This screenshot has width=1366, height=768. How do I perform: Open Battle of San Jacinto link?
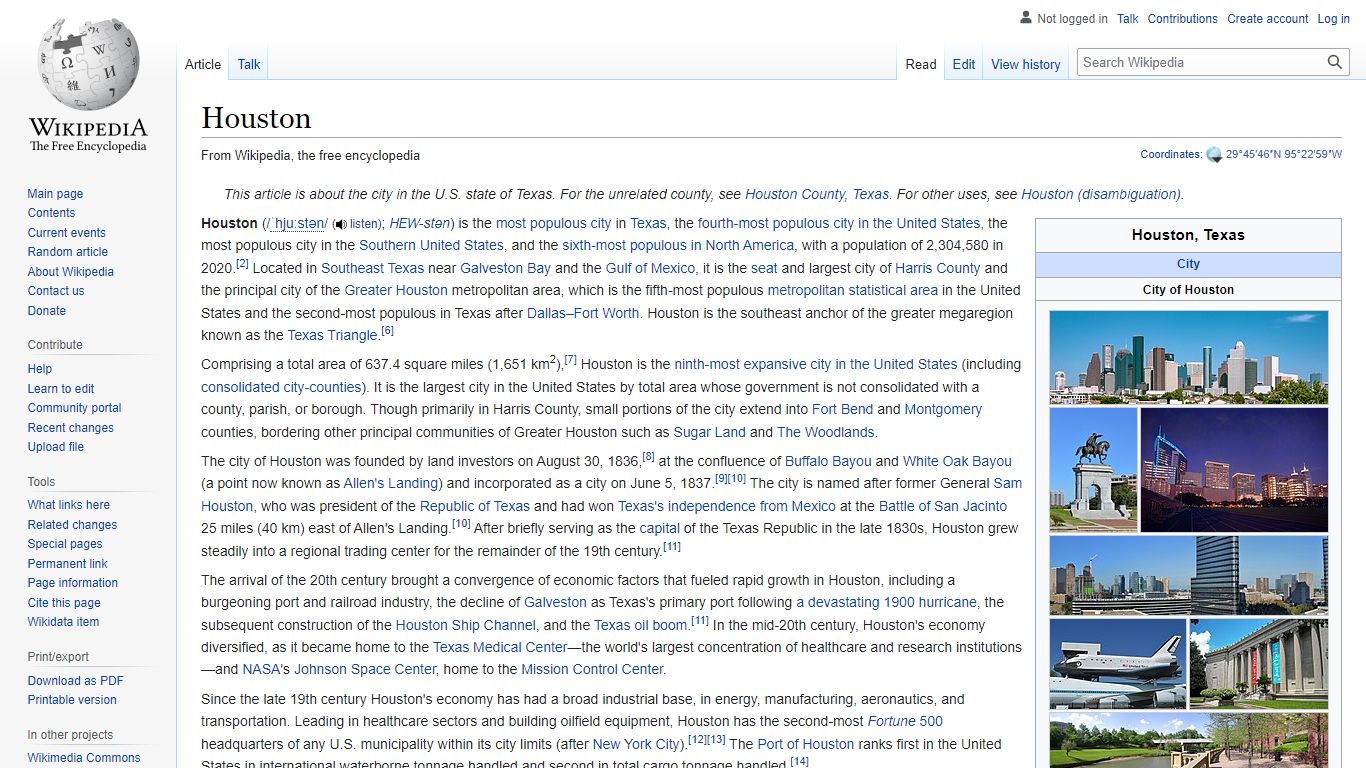point(943,506)
